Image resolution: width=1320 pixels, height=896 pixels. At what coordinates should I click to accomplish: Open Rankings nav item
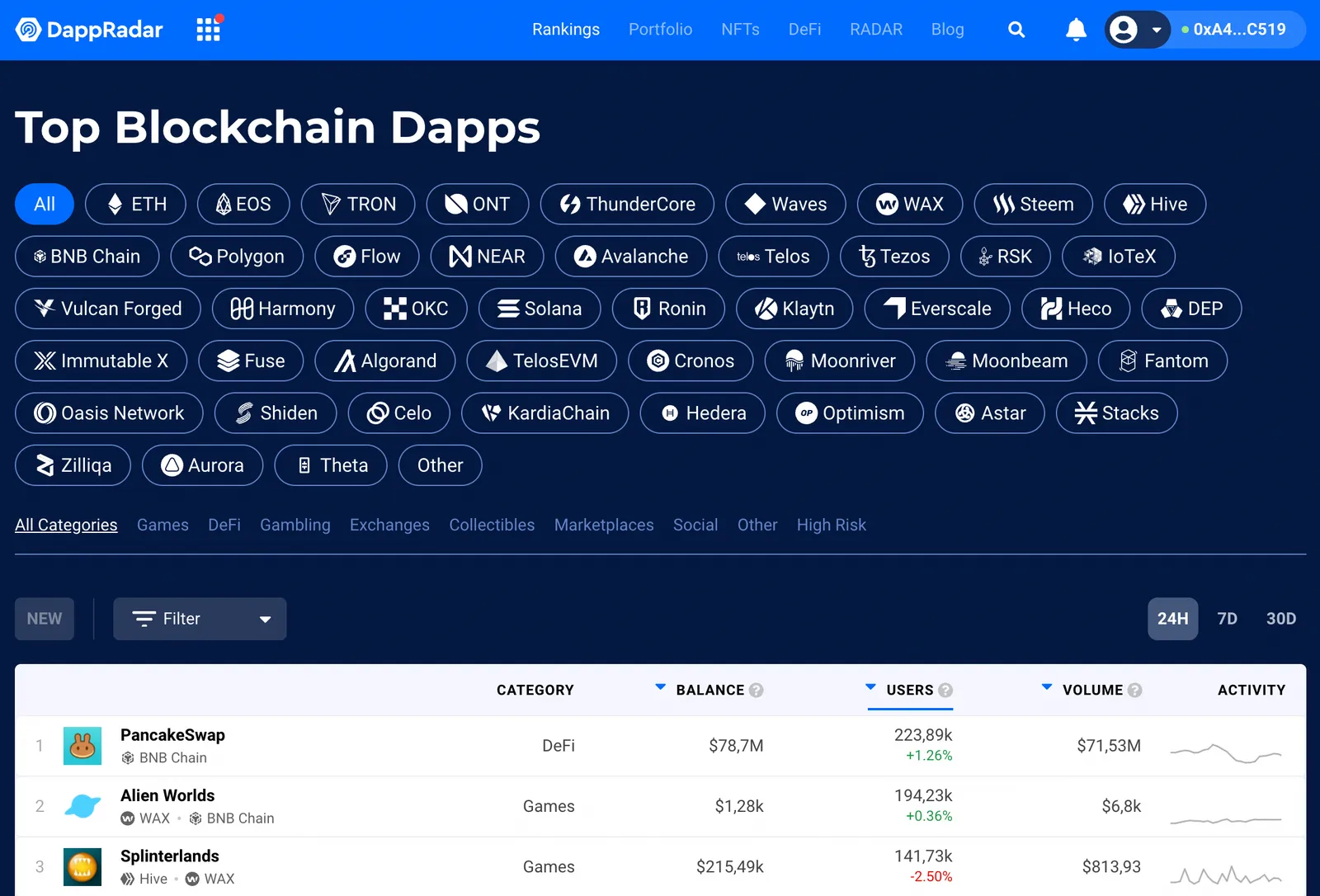[566, 30]
